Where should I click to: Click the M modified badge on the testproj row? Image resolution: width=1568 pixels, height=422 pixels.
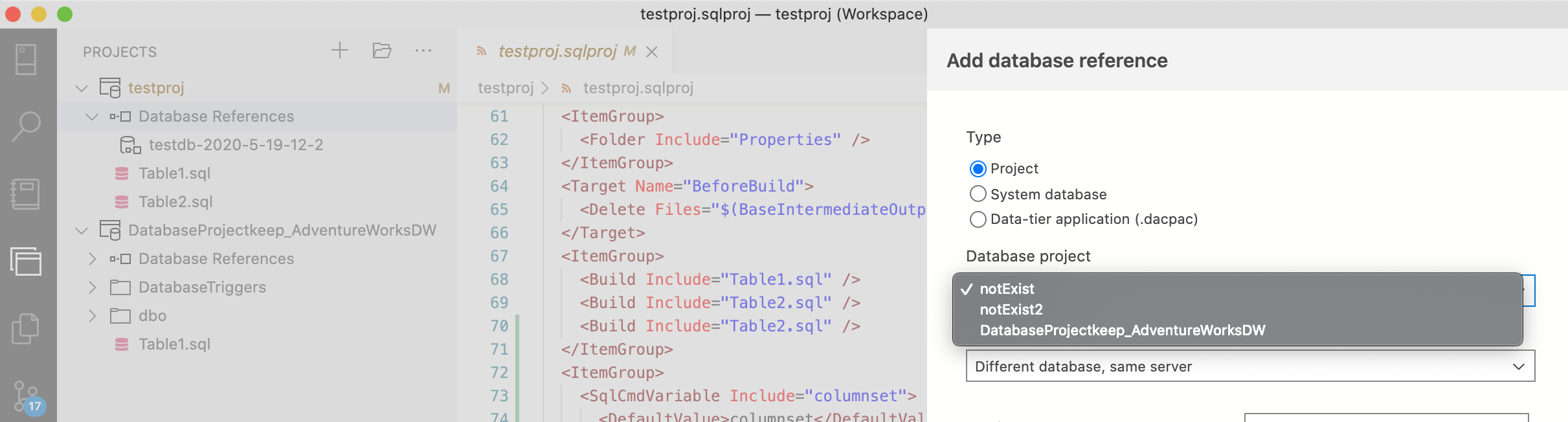(x=444, y=88)
